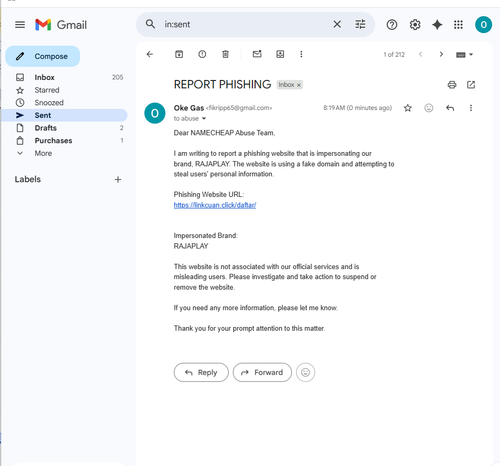The height and width of the screenshot is (466, 500).
Task: Open the Gemini sparkle icon
Action: [x=437, y=25]
